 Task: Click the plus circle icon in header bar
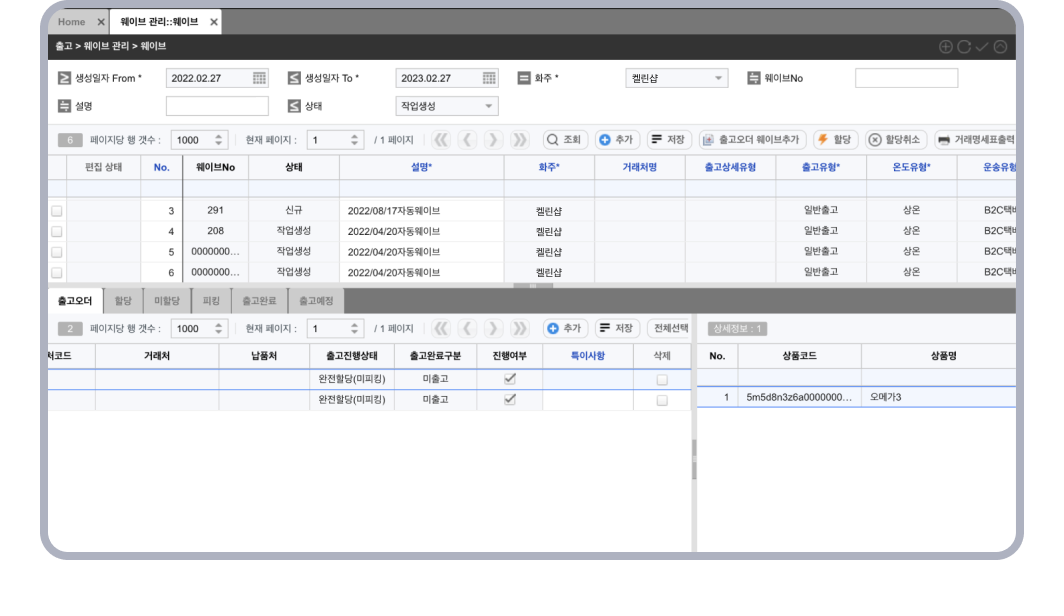[x=946, y=47]
